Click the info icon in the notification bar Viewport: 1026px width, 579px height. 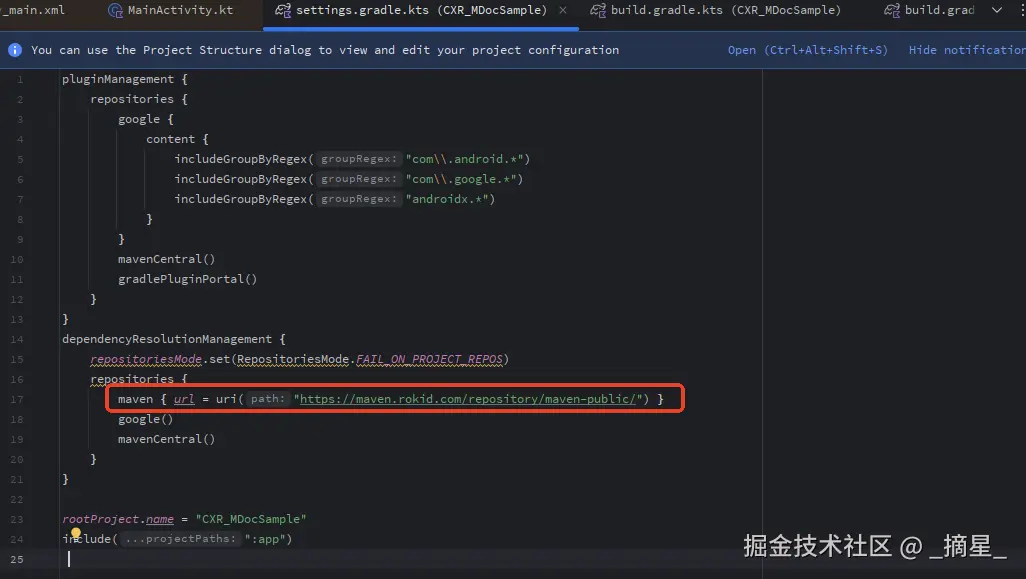[15, 50]
